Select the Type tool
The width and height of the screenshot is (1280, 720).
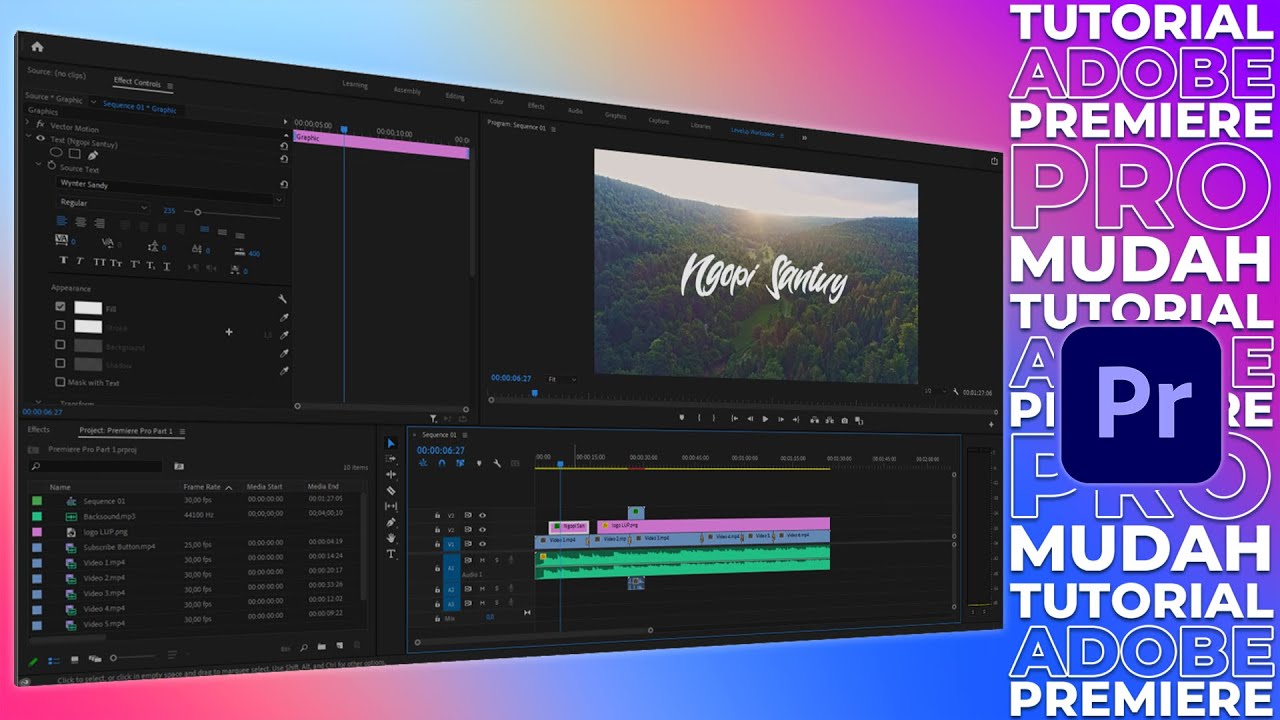[x=391, y=554]
